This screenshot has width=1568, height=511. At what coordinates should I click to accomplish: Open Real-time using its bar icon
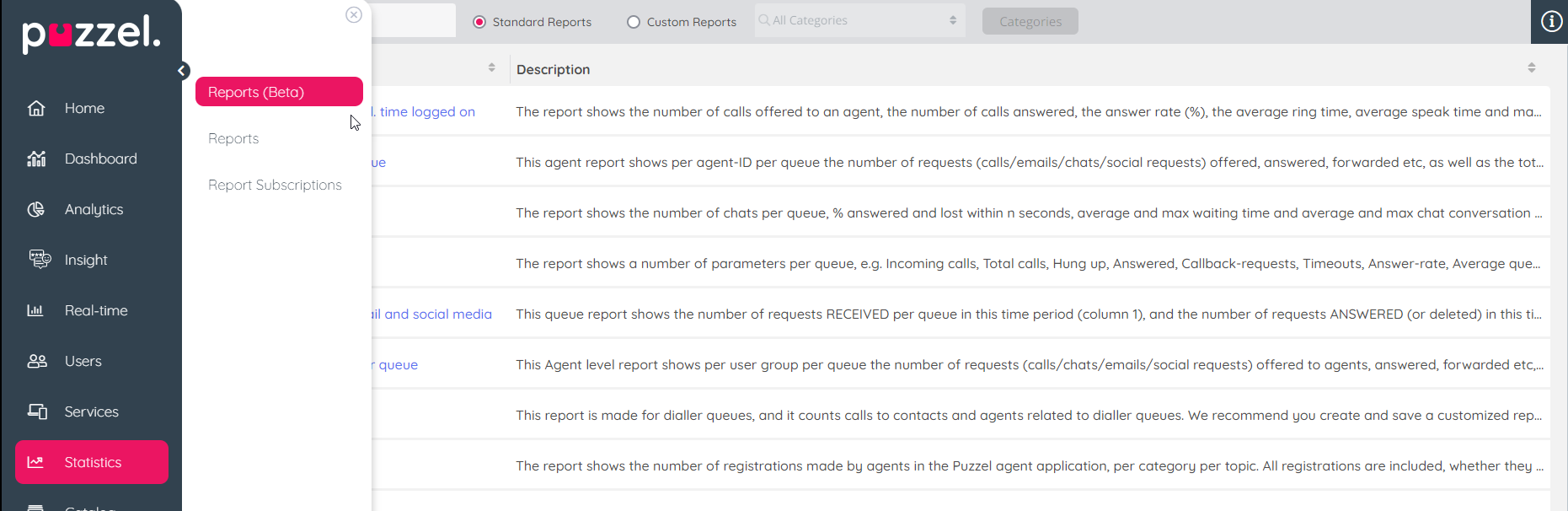pyautogui.click(x=35, y=310)
